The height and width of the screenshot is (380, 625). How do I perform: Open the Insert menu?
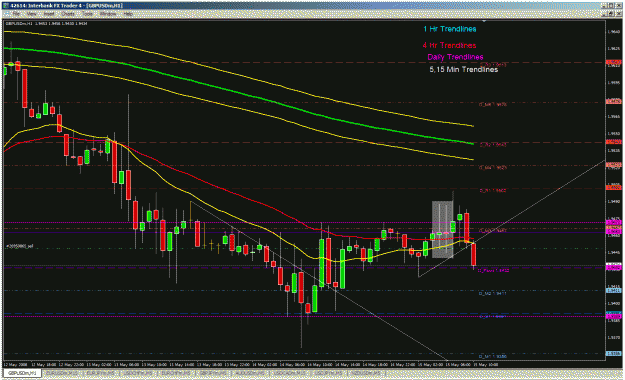click(x=49, y=14)
